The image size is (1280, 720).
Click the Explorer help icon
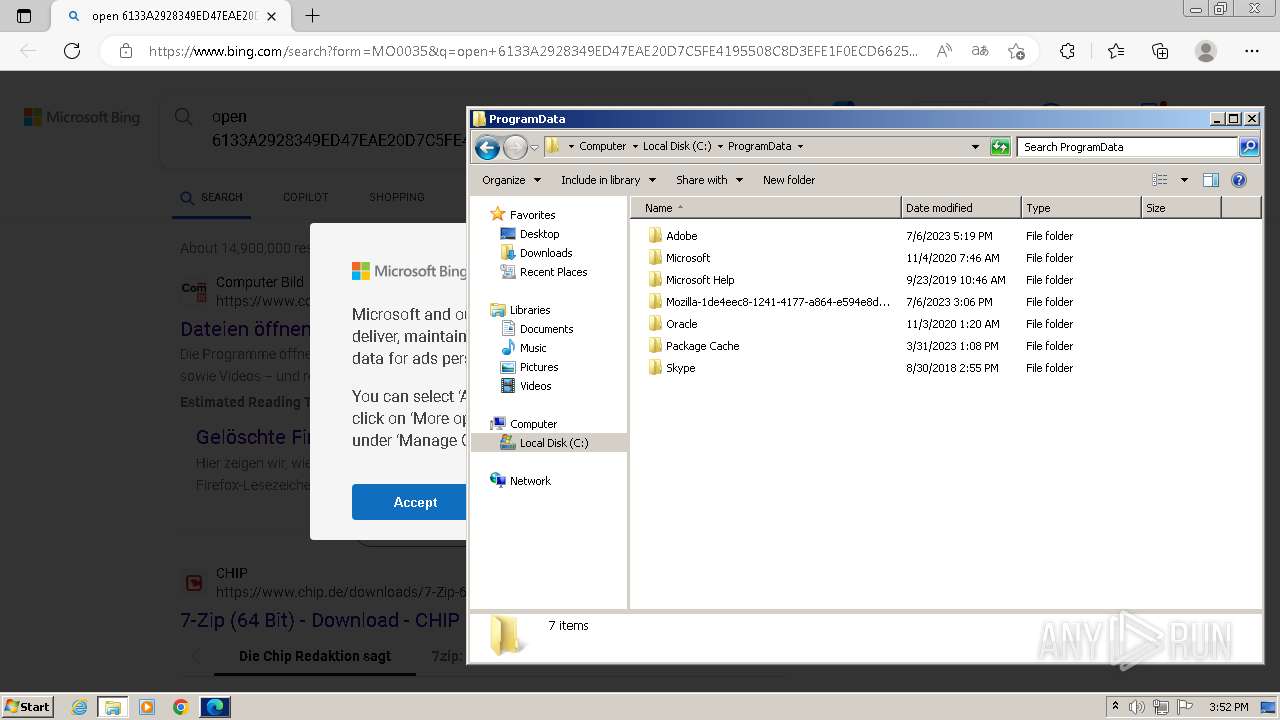coord(1239,180)
